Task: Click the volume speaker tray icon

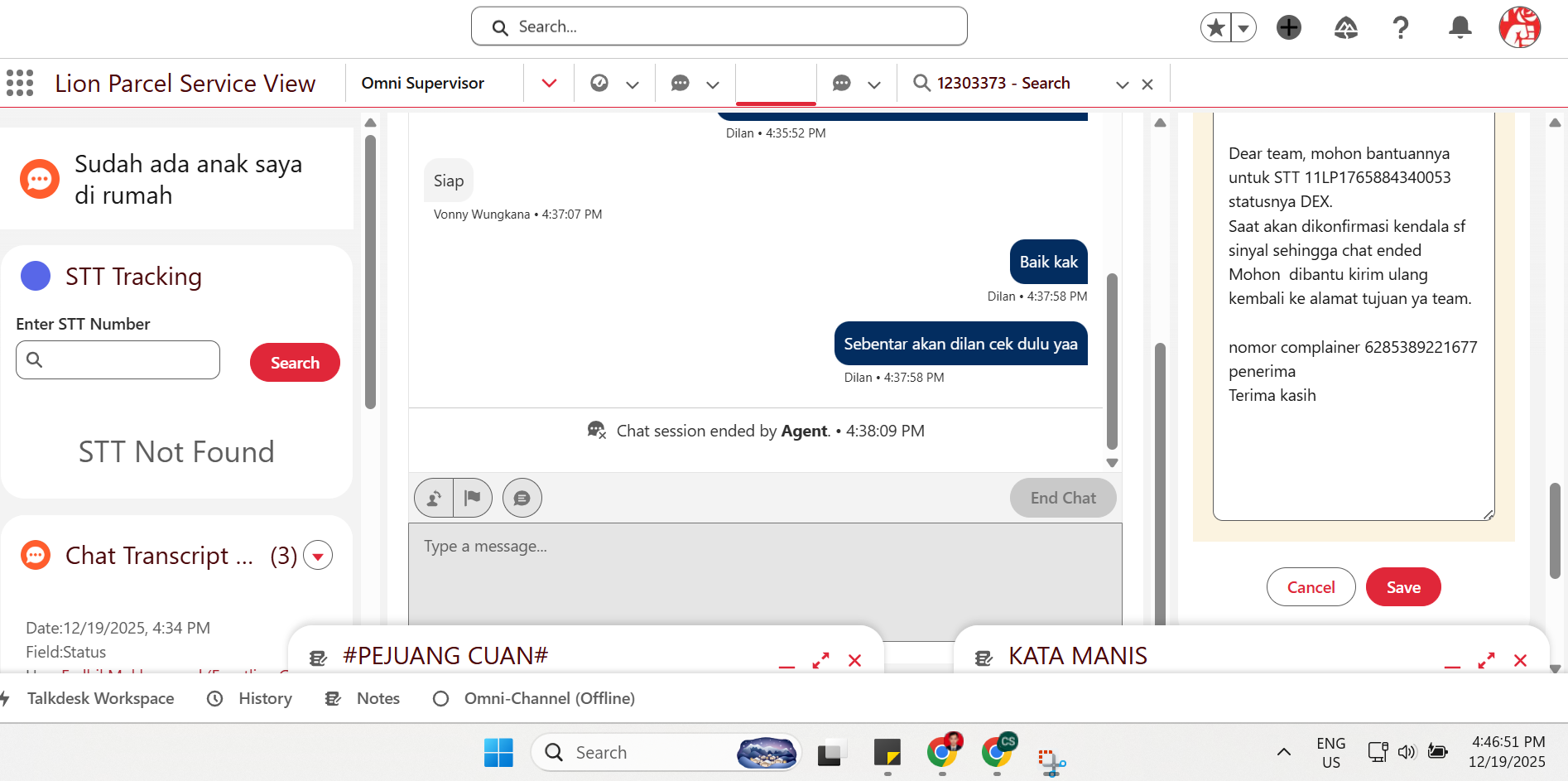Action: [1407, 752]
